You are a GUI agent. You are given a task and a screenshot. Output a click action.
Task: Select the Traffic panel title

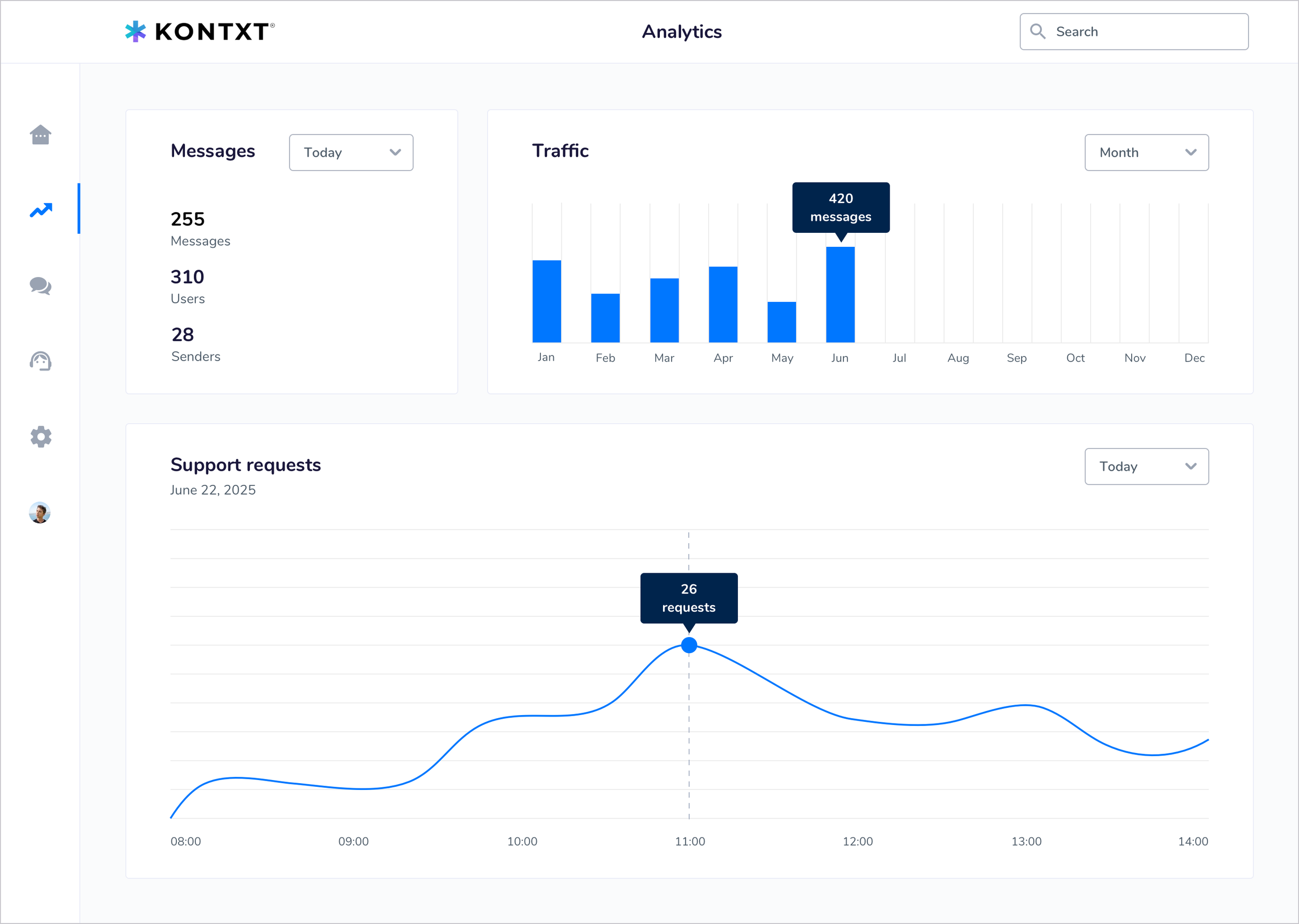click(x=561, y=151)
